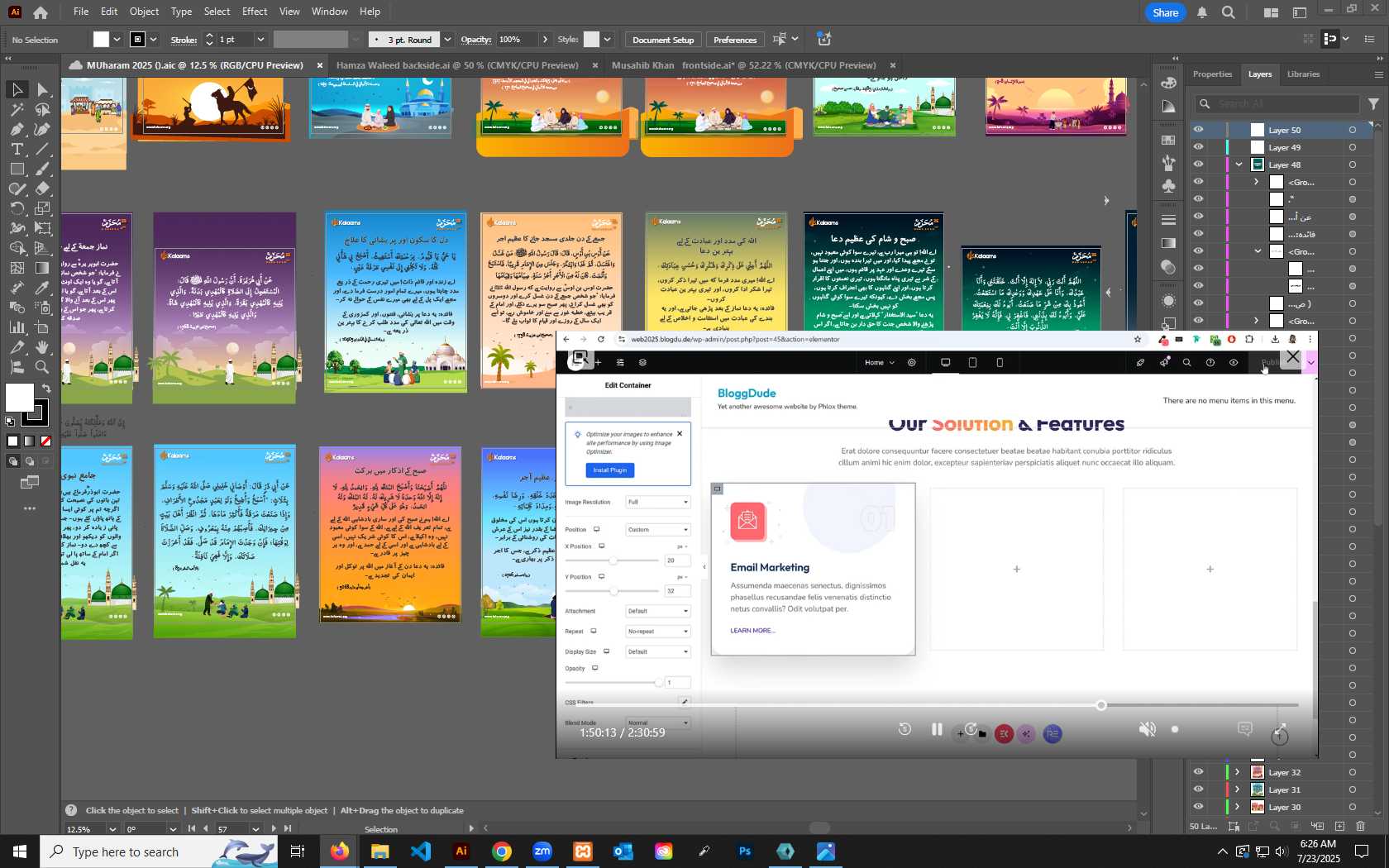Pick the Scale tool
This screenshot has width=1389, height=868.
pyautogui.click(x=43, y=208)
